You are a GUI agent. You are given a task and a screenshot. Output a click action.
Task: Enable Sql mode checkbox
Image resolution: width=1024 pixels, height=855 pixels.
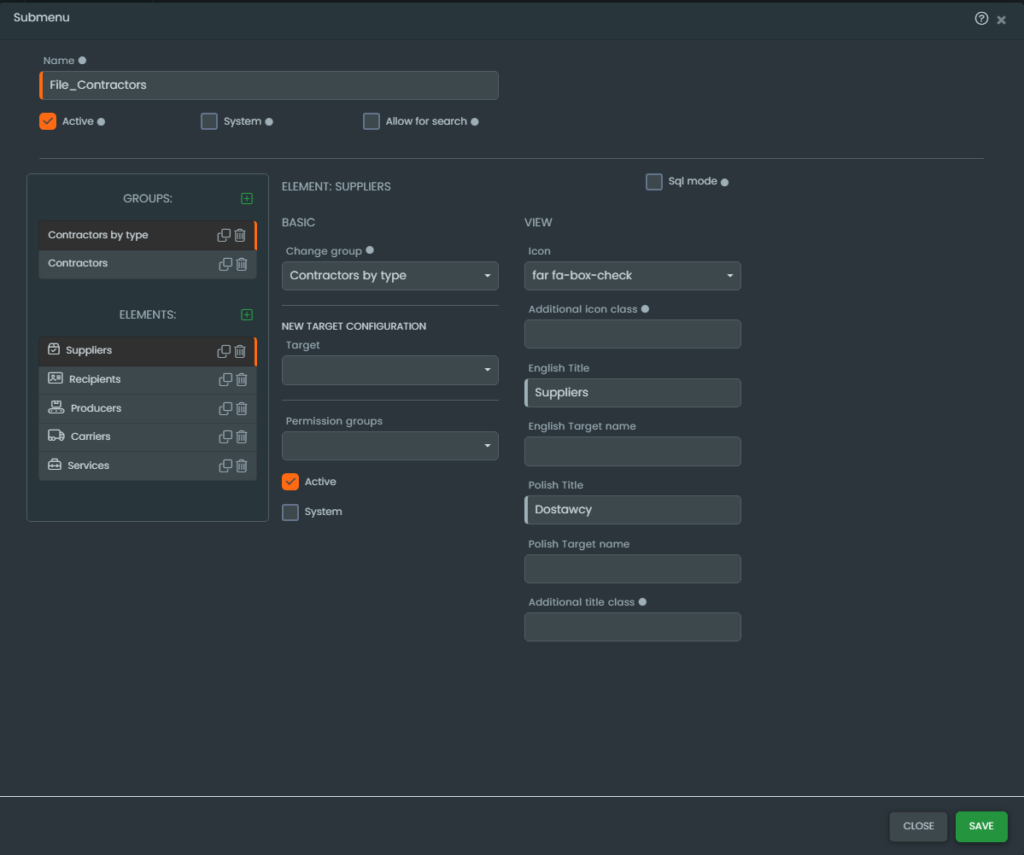point(654,181)
